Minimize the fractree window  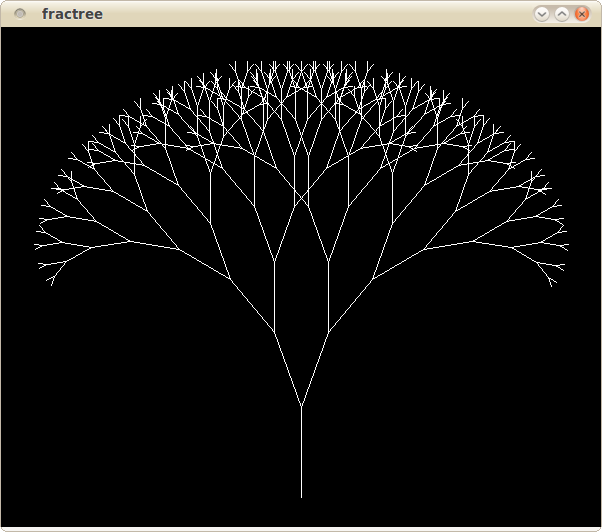[542, 14]
